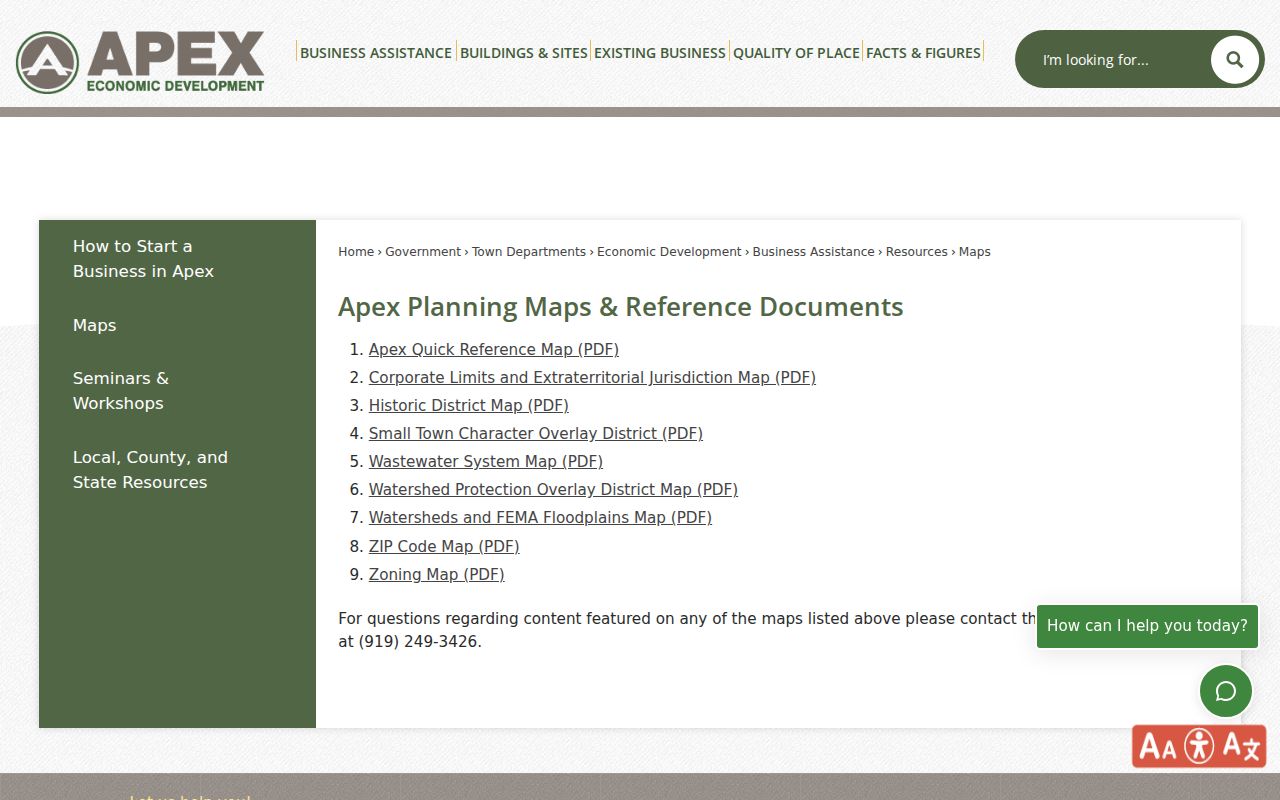Open Apex Quick Reference Map PDF

point(494,349)
